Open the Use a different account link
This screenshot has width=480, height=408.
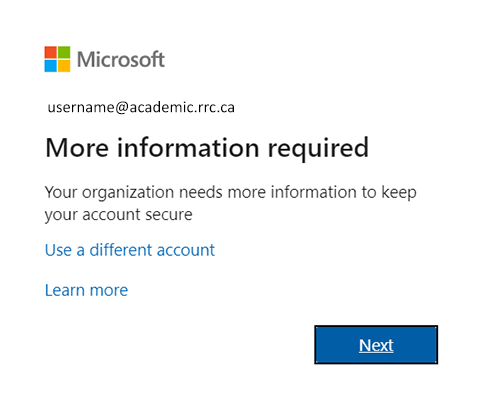(x=130, y=250)
